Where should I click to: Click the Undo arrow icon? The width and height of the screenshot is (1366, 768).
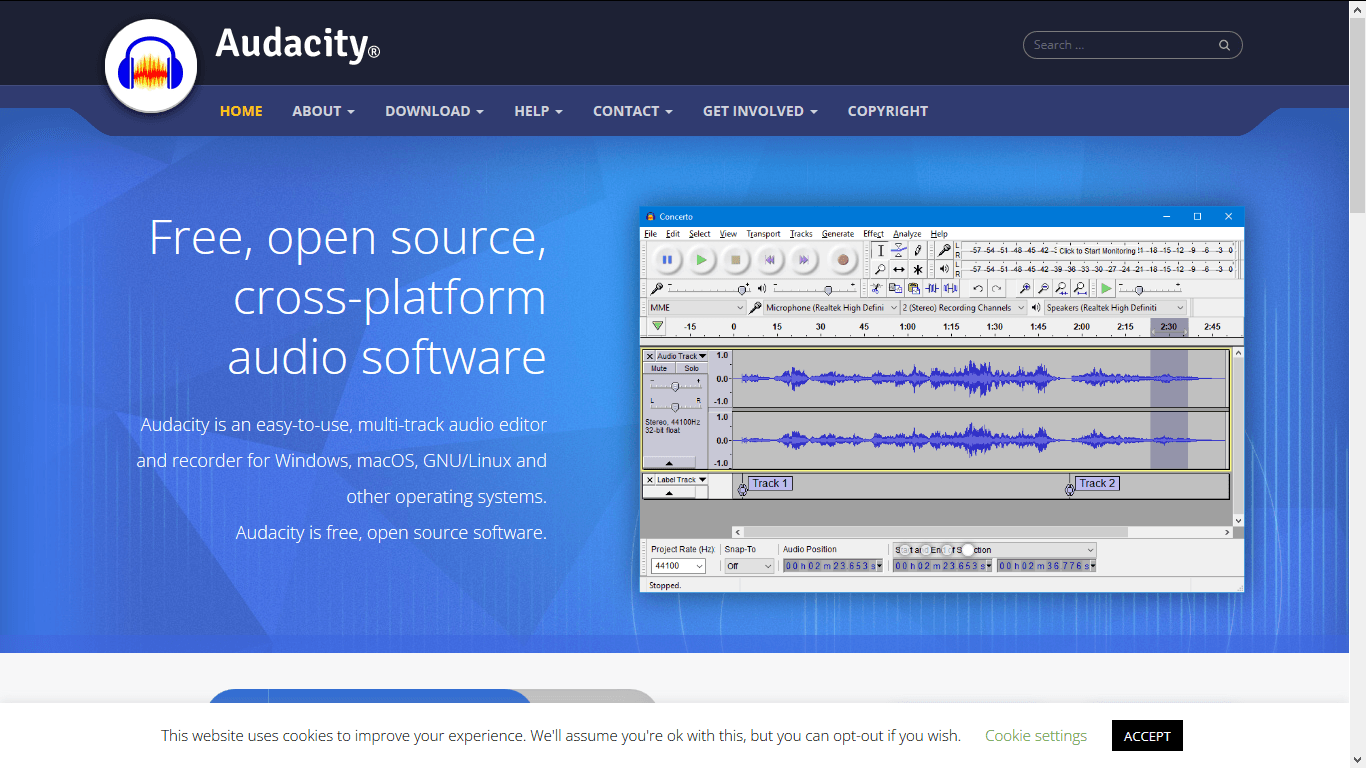978,288
